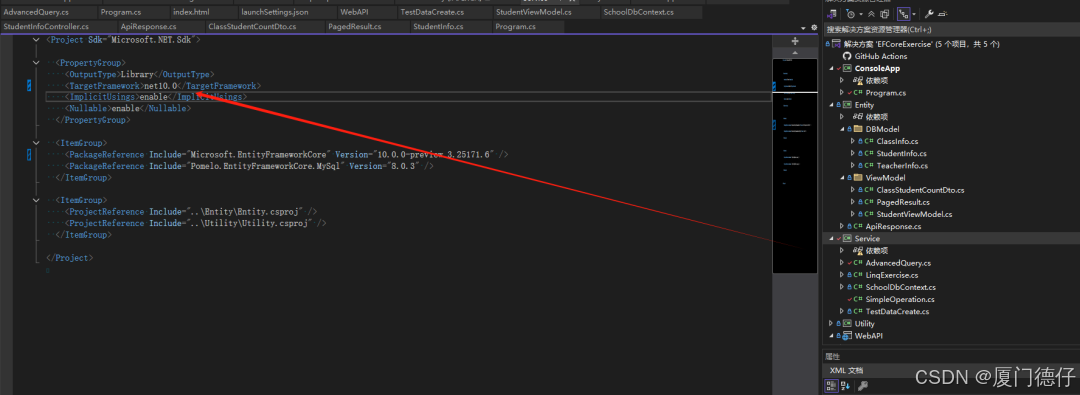Switch to AdvancedQuery.cs tab
The width and height of the screenshot is (1080, 395).
[x=38, y=12]
